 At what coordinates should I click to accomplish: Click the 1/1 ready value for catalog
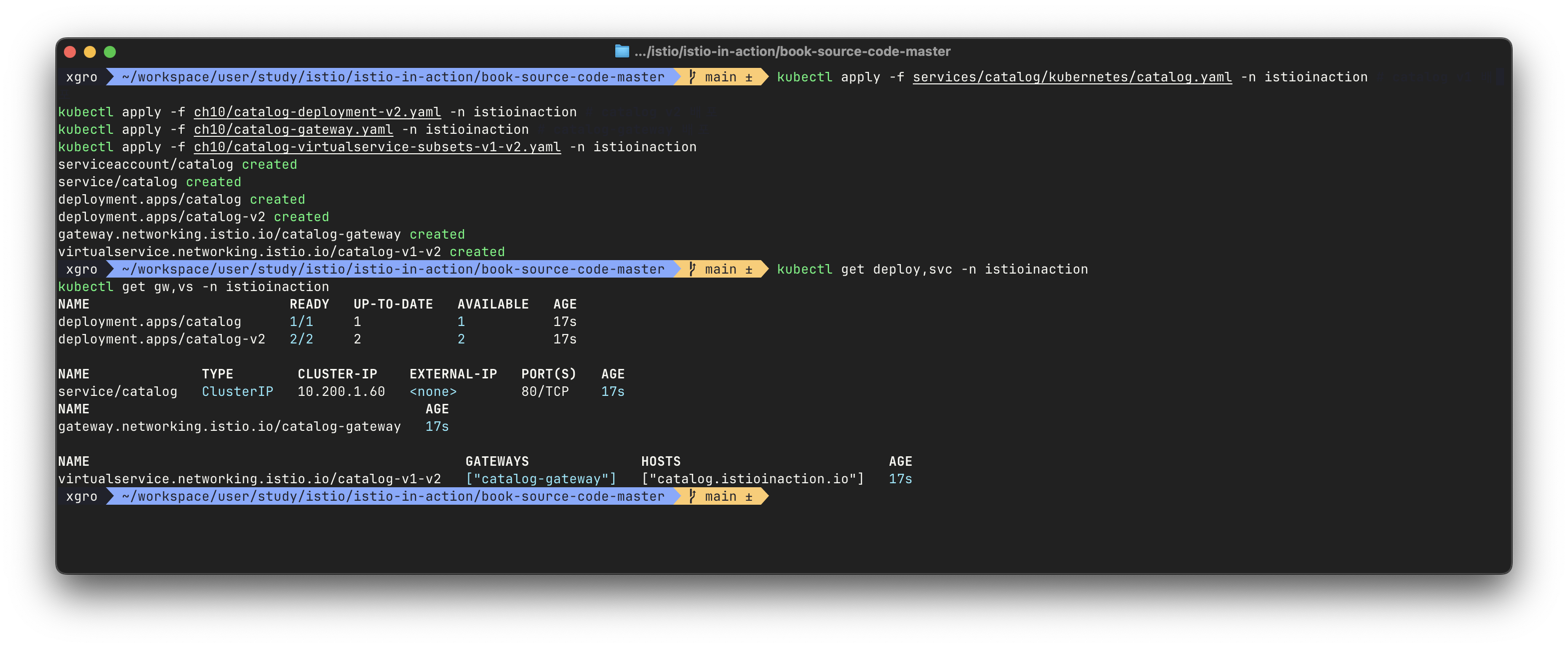(301, 322)
